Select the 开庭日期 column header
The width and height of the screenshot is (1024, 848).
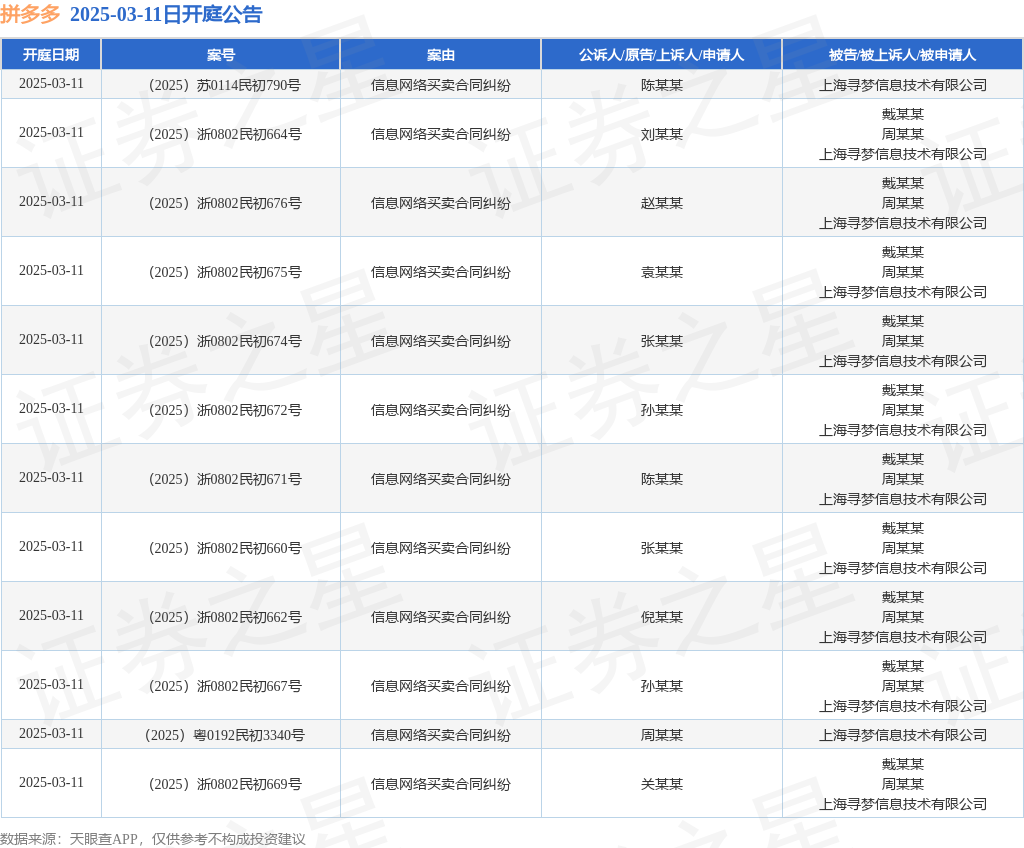tap(51, 55)
